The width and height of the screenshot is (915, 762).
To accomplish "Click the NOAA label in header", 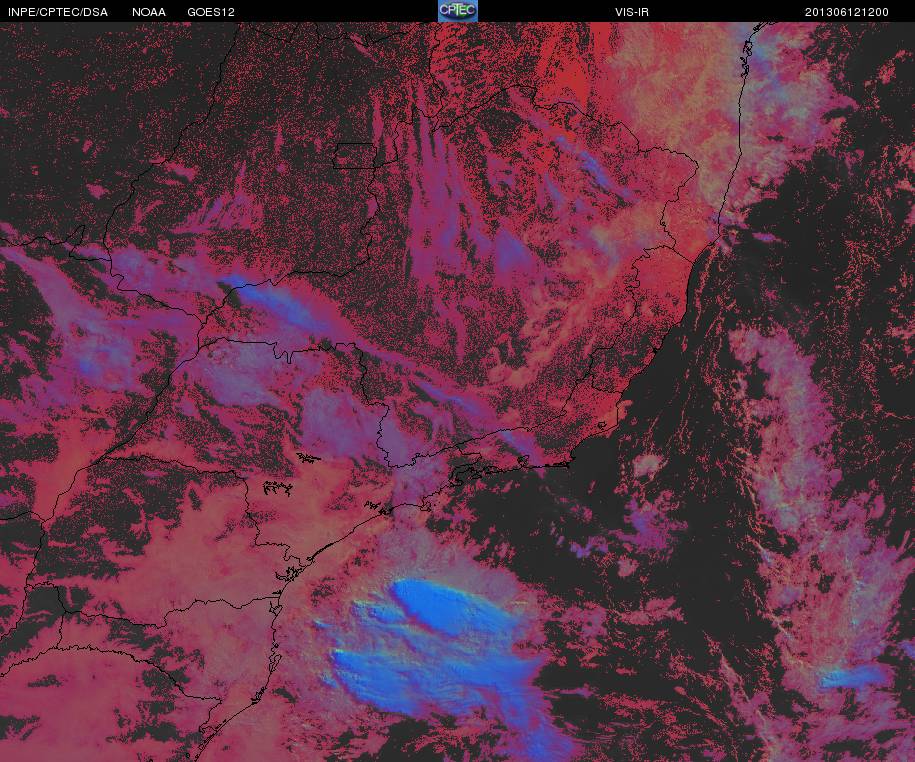I will [x=149, y=12].
